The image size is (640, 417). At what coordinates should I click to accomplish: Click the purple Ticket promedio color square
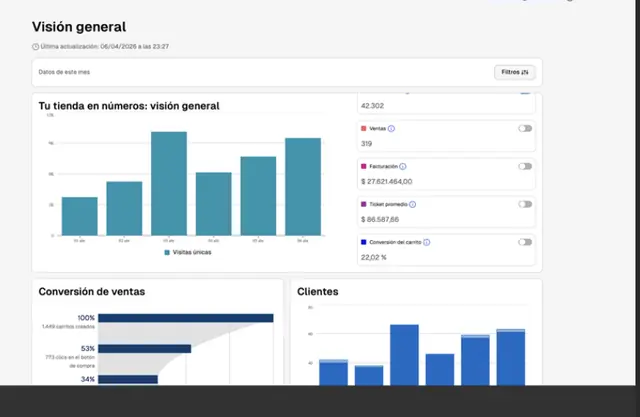[364, 204]
